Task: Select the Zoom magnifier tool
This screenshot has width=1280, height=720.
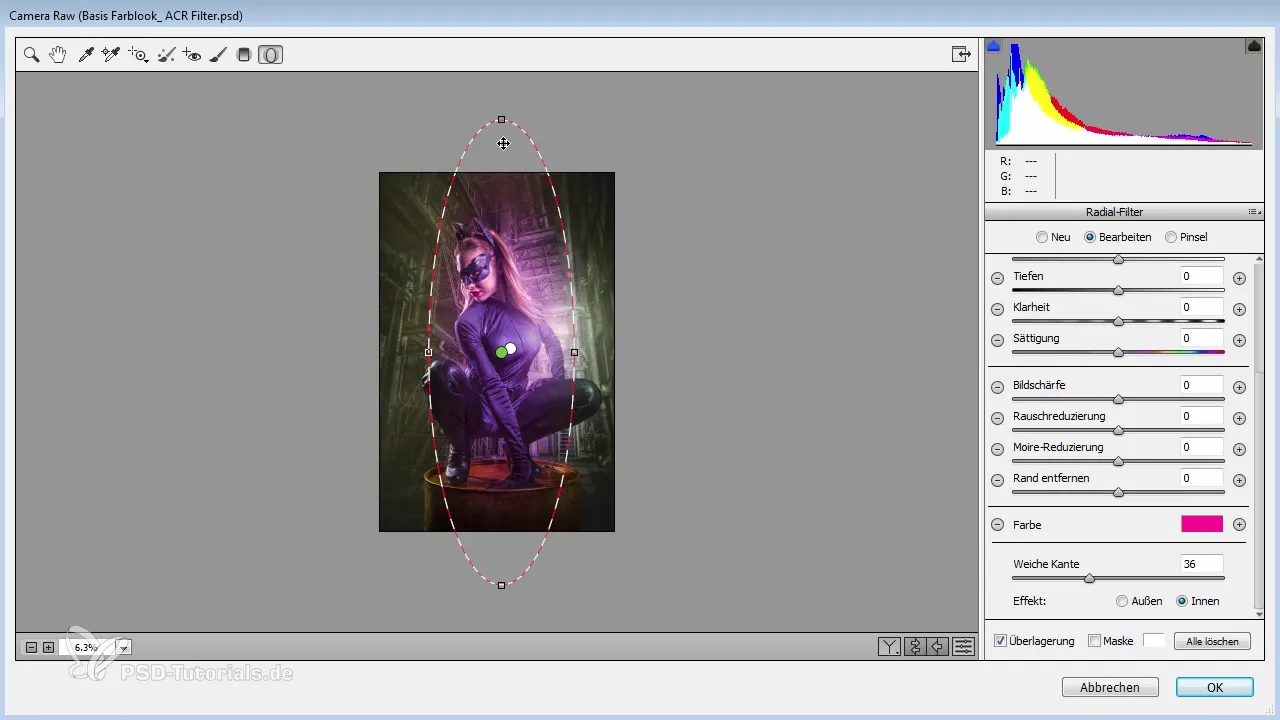Action: coord(32,55)
